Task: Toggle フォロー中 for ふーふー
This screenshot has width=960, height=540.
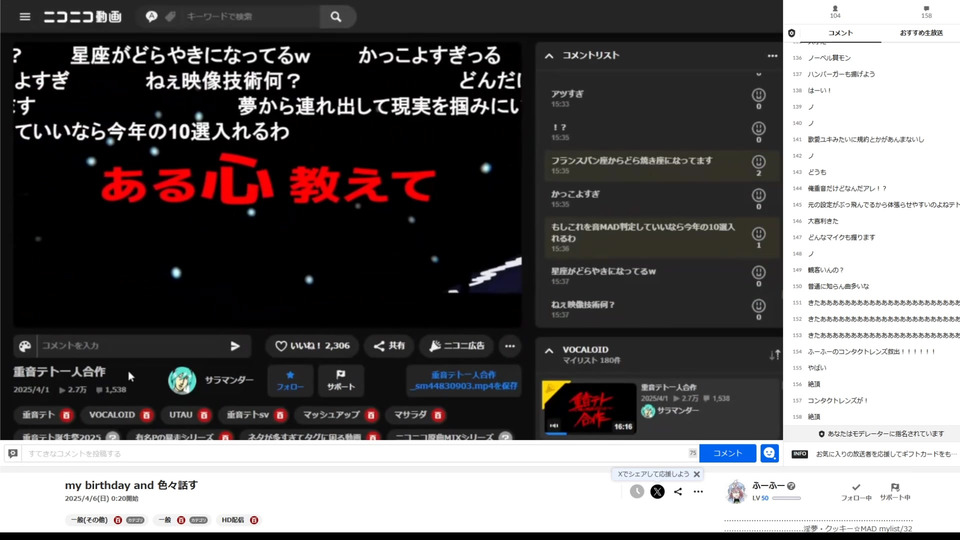Action: 856,492
